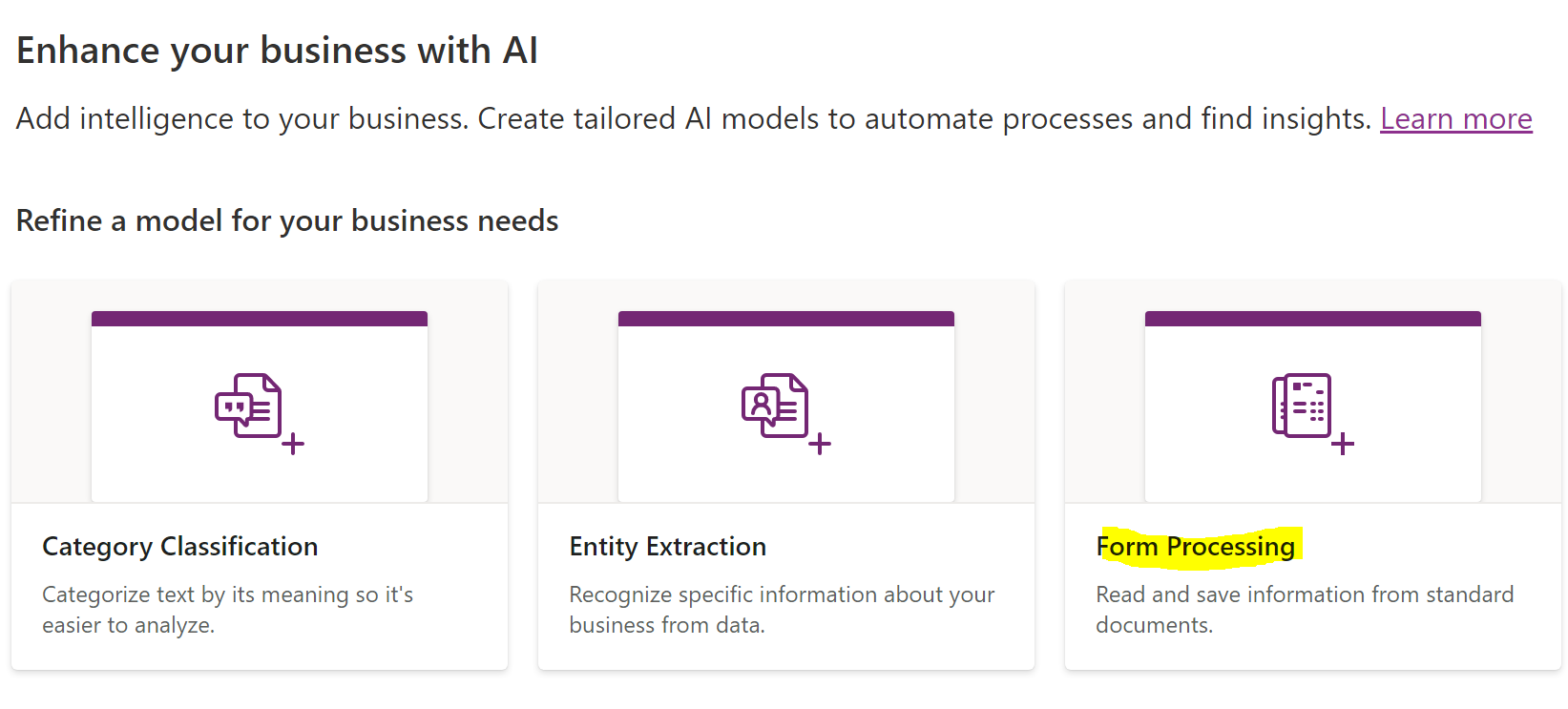Select the highlighted Form Processing title
This screenshot has height=709, width=1568.
click(1196, 547)
